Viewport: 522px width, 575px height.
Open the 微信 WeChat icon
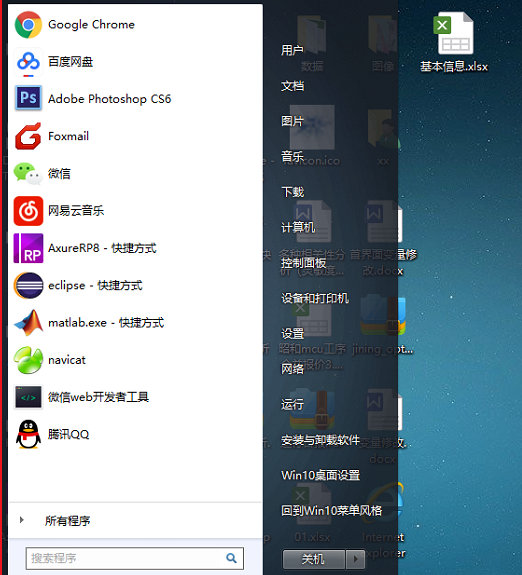28,173
